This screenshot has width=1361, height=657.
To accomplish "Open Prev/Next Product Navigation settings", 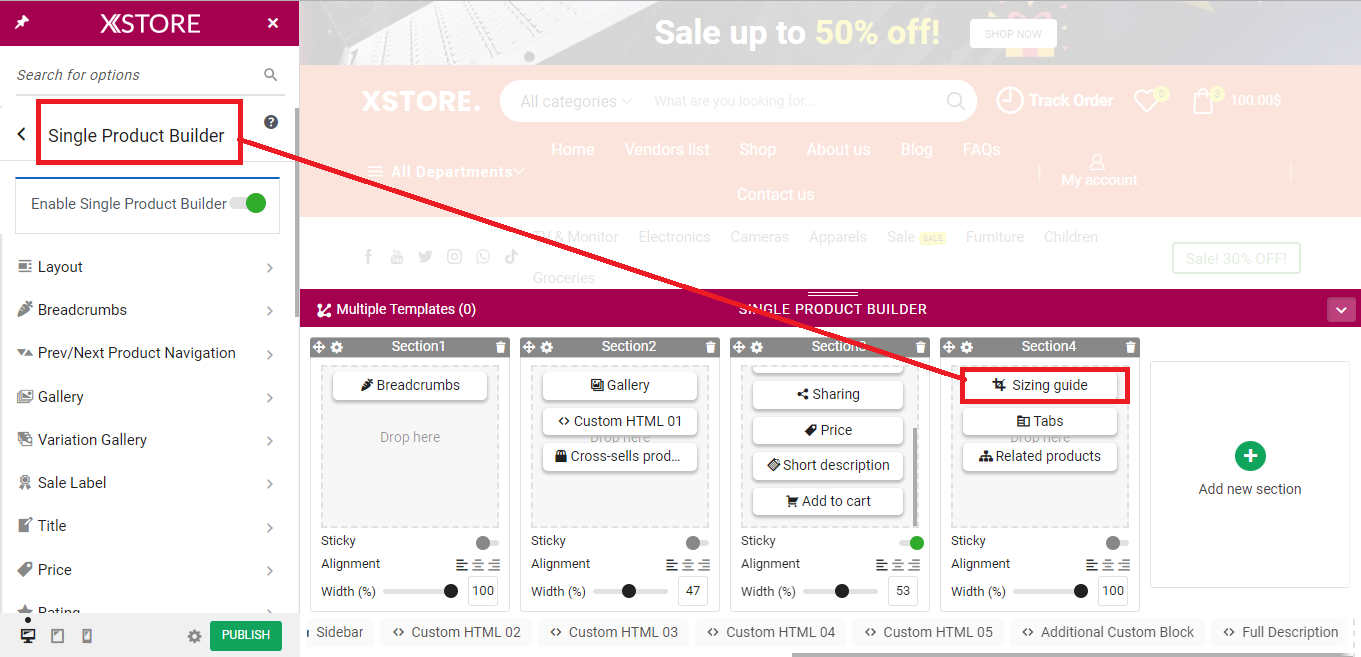I will [147, 353].
